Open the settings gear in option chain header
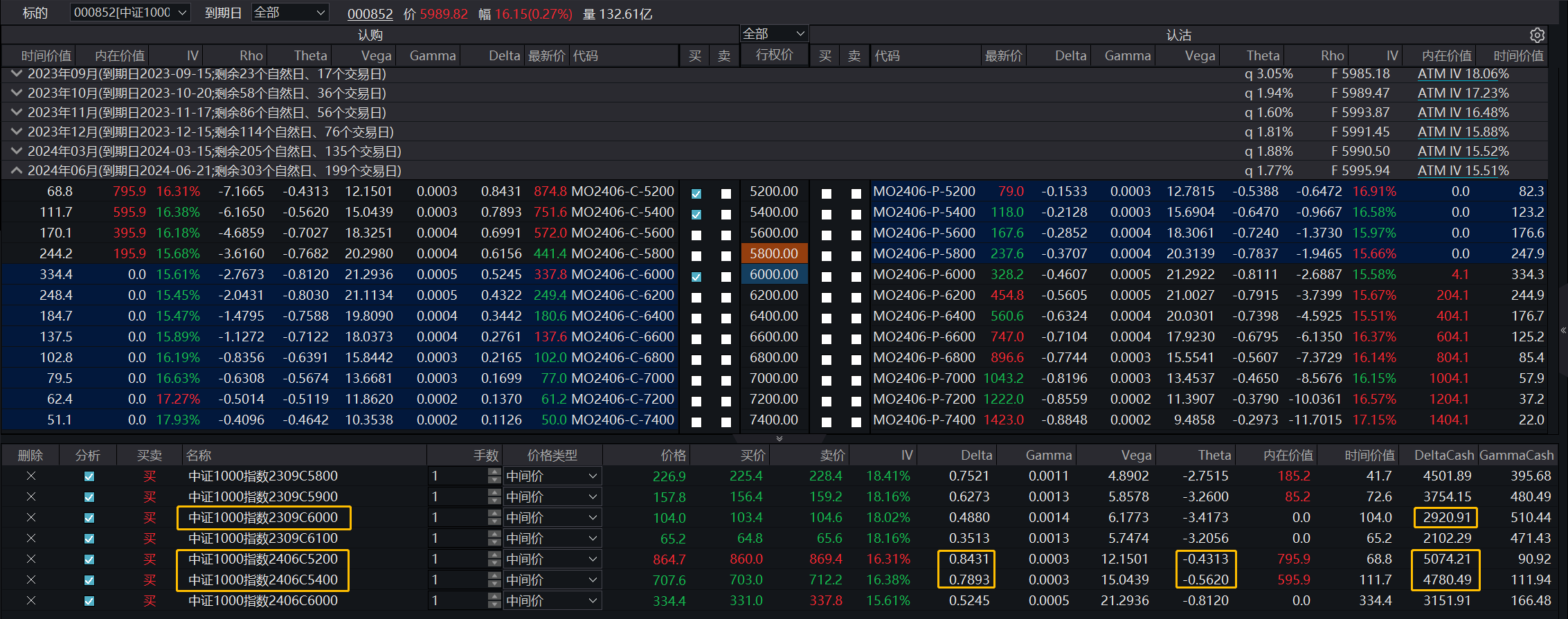 pos(1537,35)
